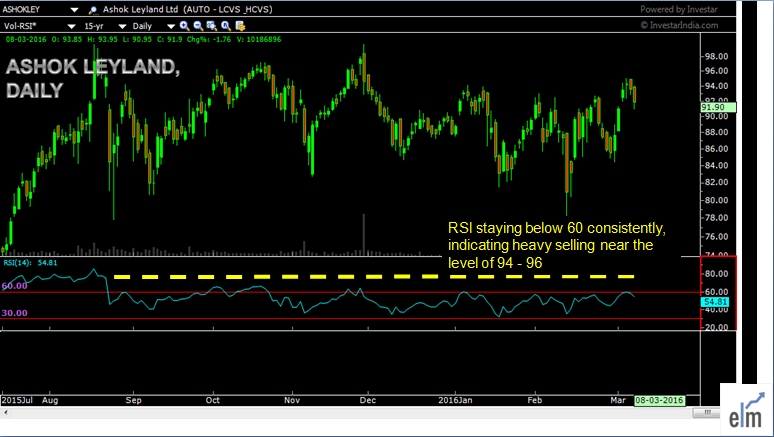Screen dimensions: 774x437
Task: Click the symbol search magnifier icon
Action: [93, 10]
